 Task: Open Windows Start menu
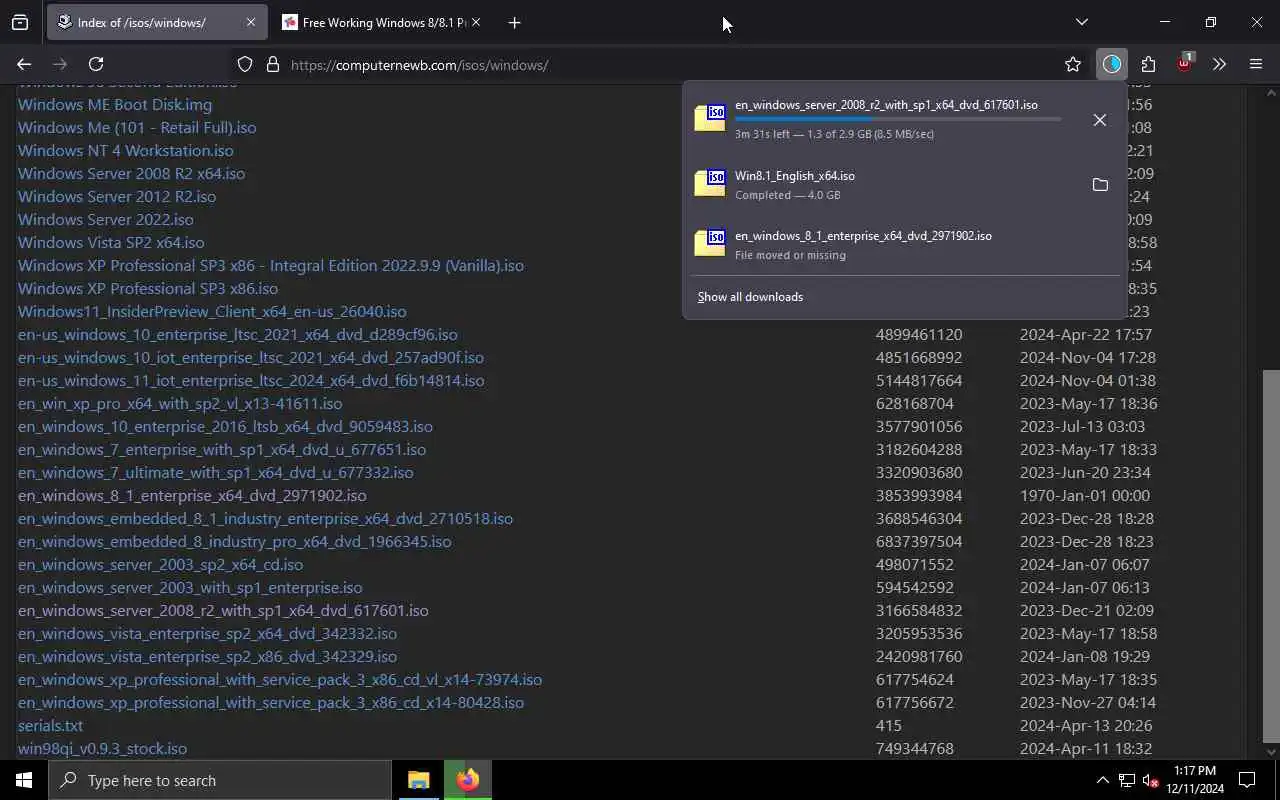[x=24, y=780]
